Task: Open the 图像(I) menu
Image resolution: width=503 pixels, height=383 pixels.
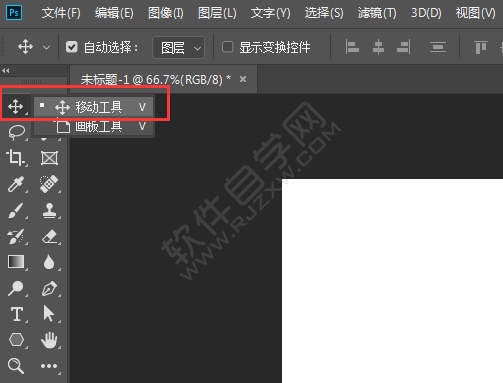Action: click(x=166, y=13)
